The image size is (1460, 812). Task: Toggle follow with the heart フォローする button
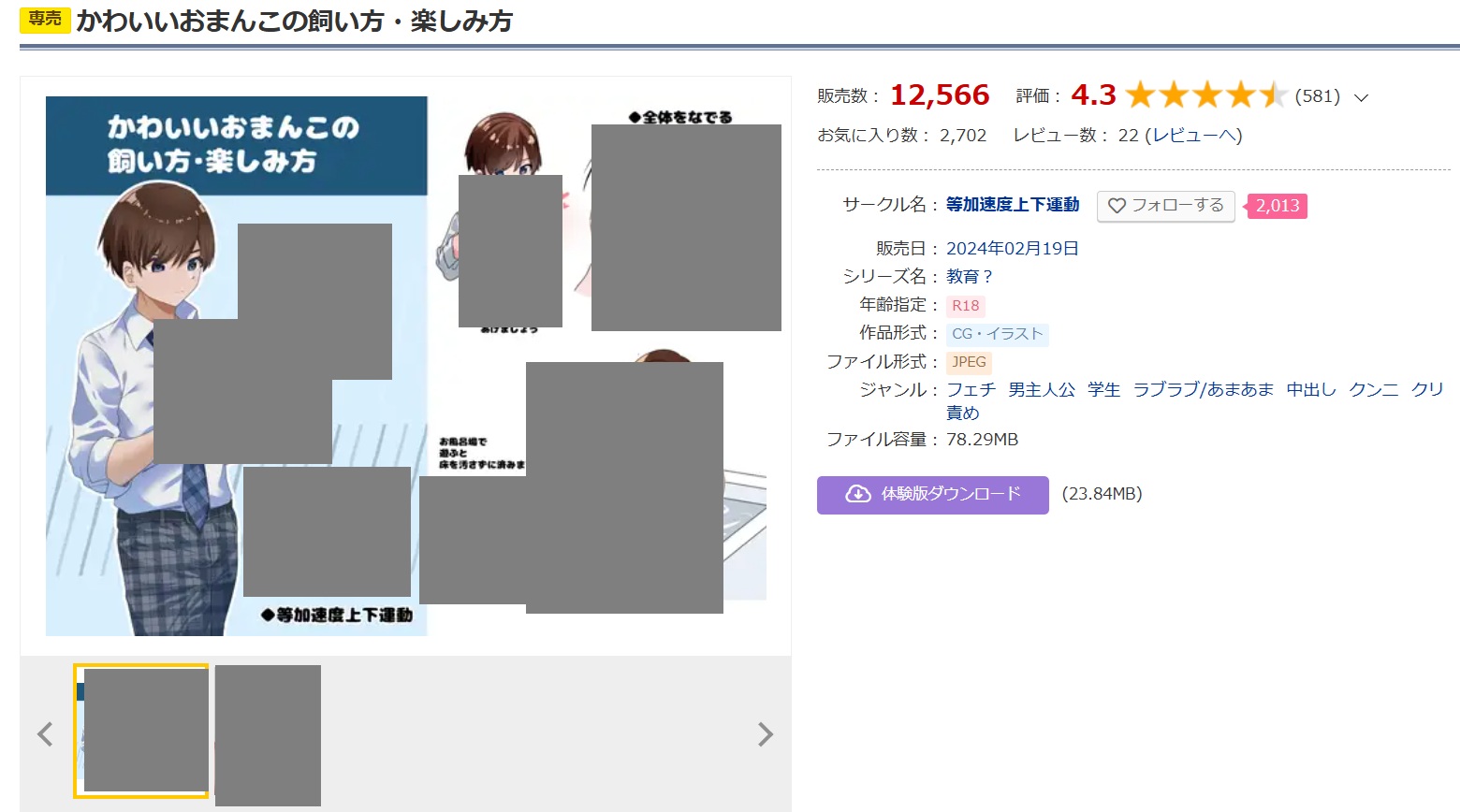click(1165, 206)
